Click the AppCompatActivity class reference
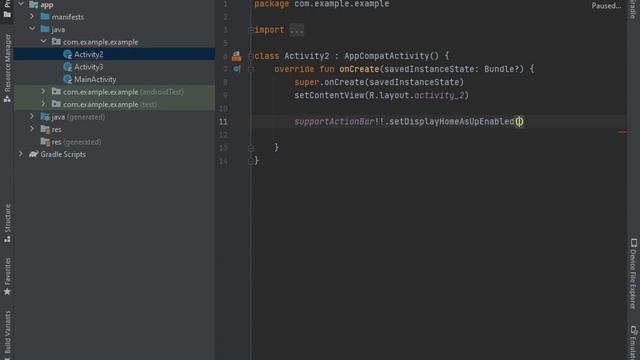 [x=387, y=56]
